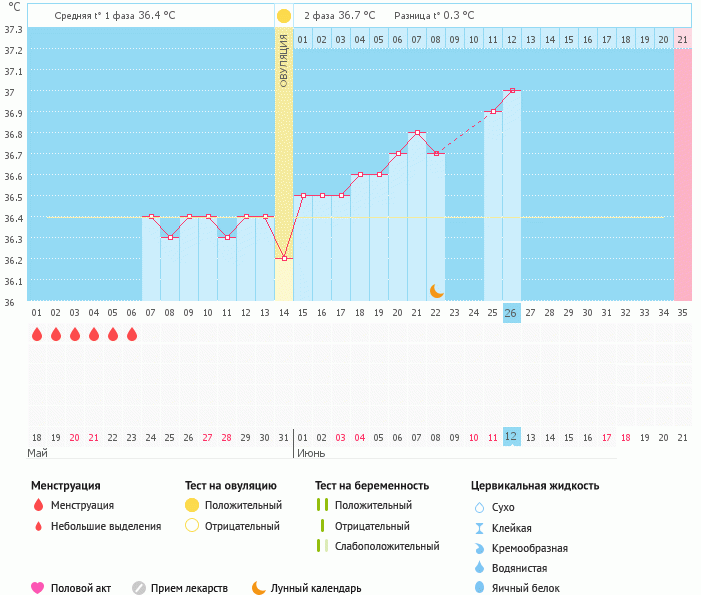Click the gray Прием лекарств pill icon

[139, 588]
